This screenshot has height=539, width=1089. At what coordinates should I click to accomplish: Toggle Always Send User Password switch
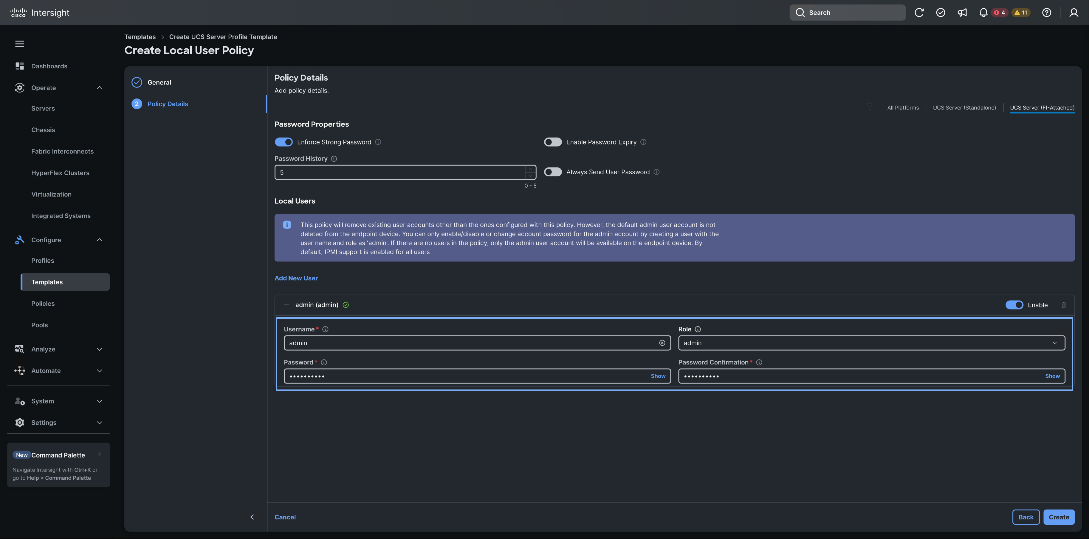pos(553,172)
